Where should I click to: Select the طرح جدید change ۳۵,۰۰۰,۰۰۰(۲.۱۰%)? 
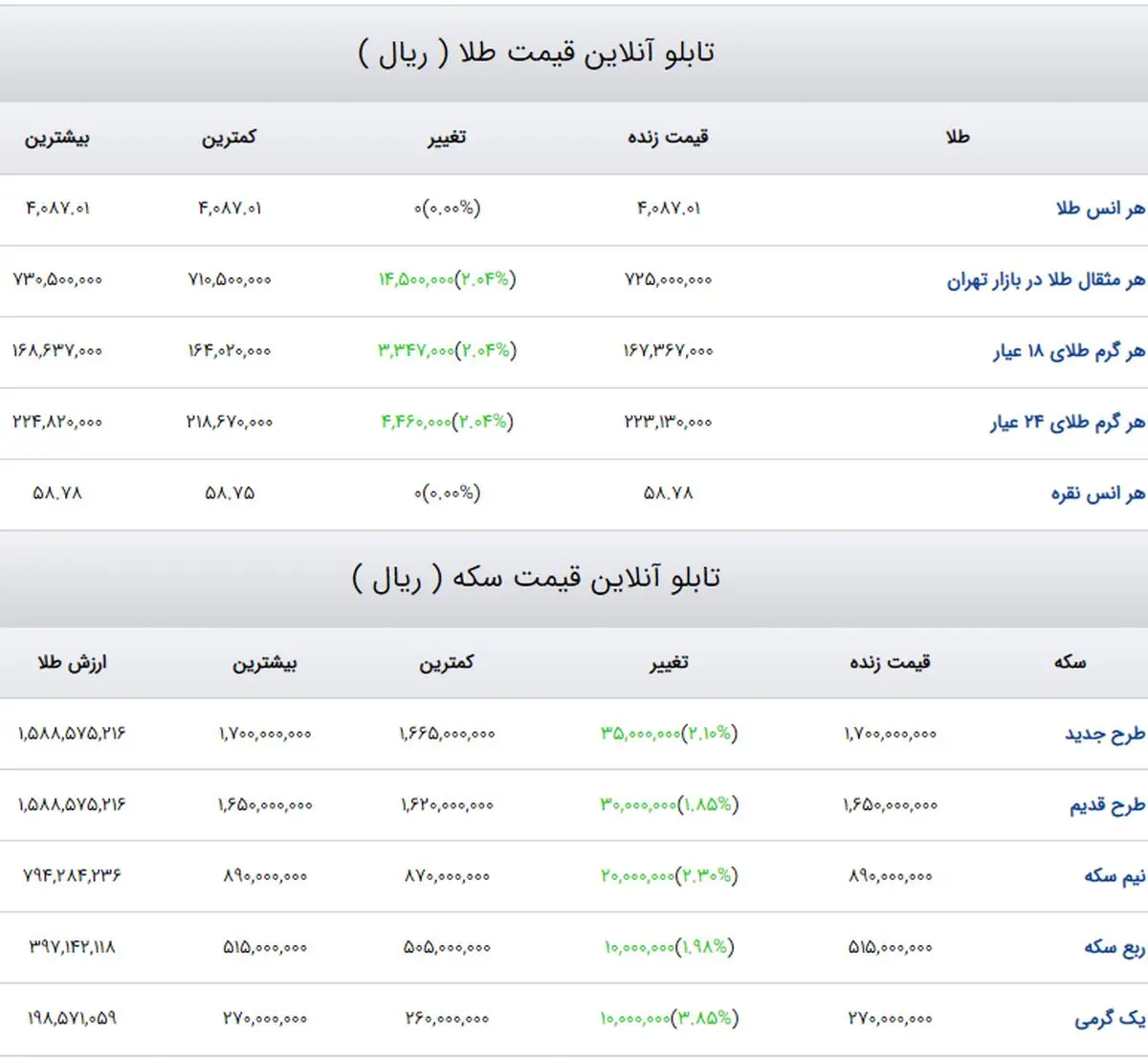tap(669, 734)
